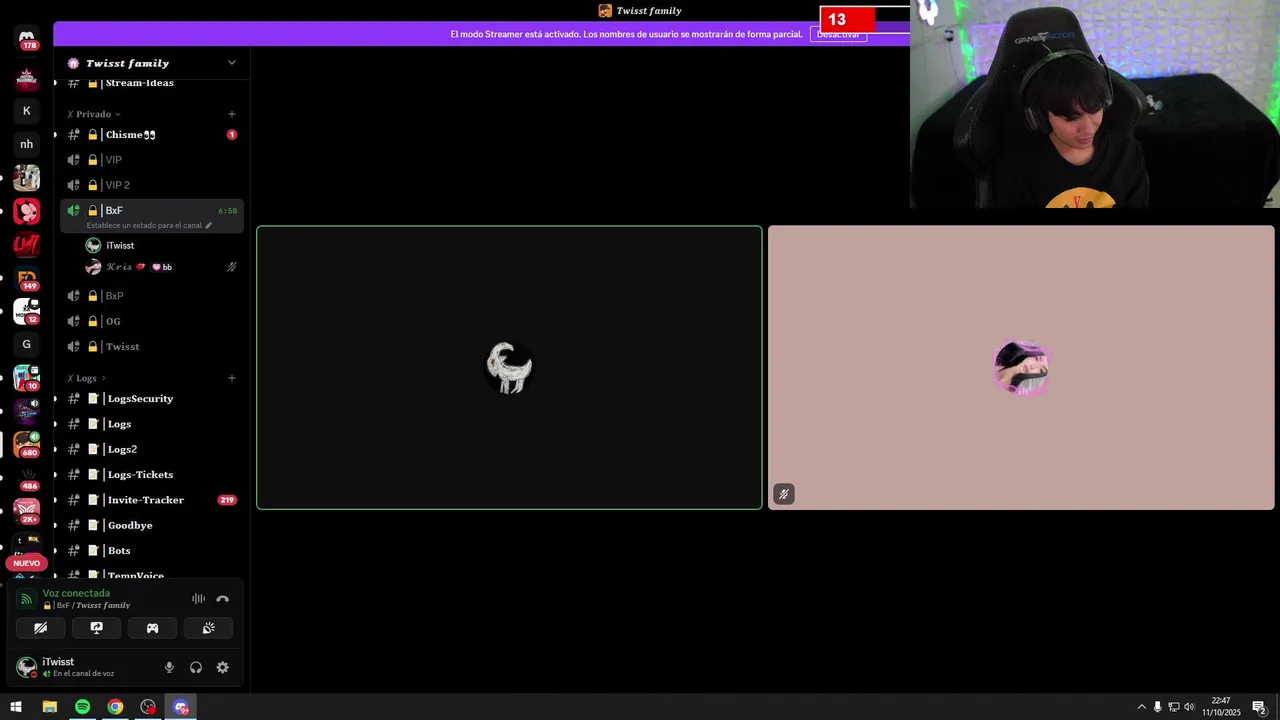Open the Bots channel
The height and width of the screenshot is (720, 1280).
[152, 551]
